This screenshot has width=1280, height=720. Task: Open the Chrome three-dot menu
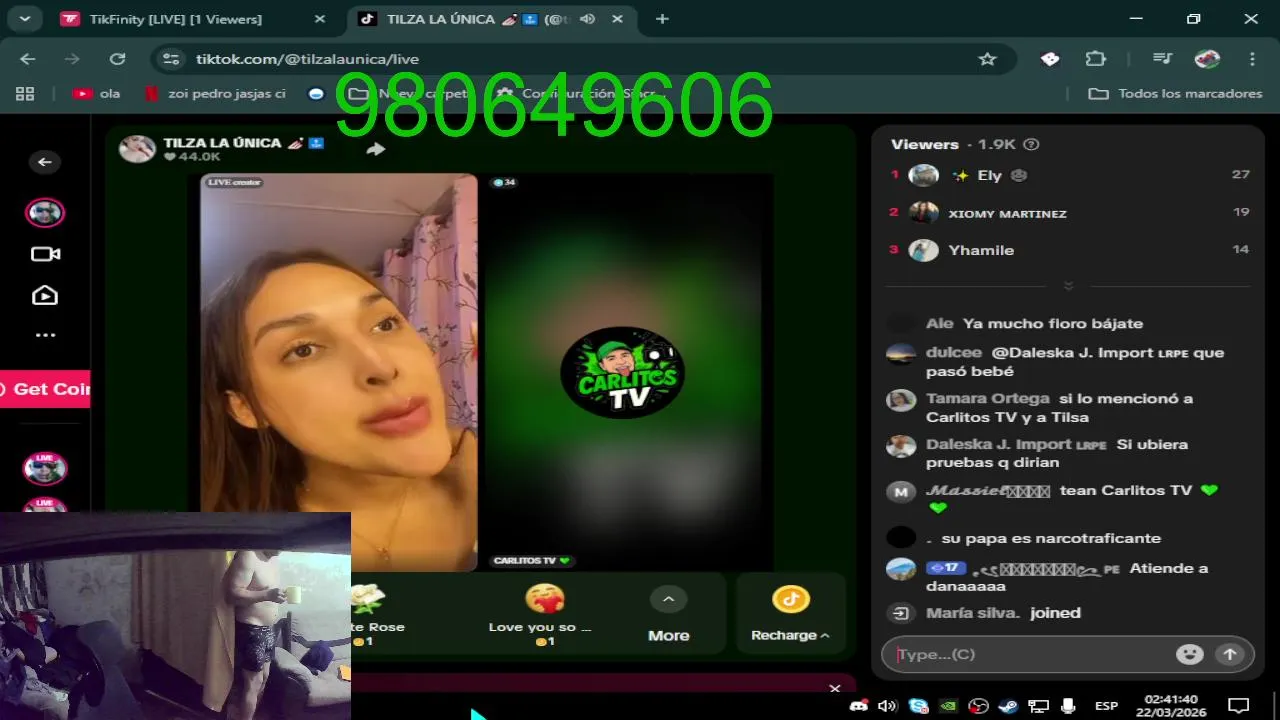(x=1252, y=59)
